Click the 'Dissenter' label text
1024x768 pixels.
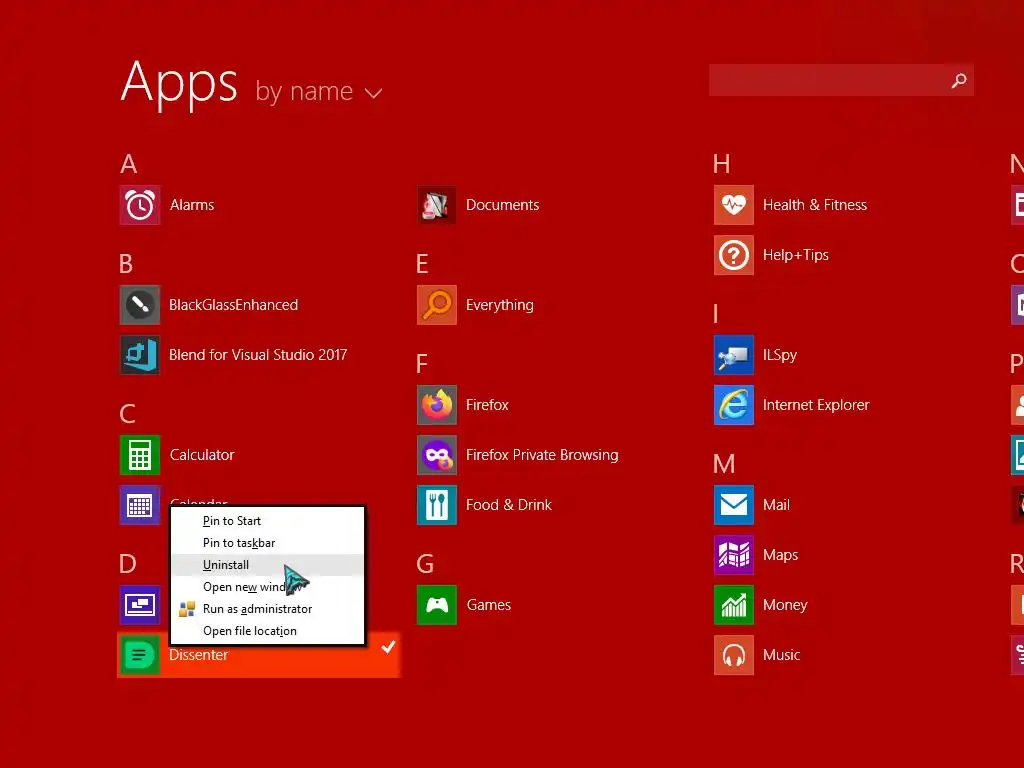pyautogui.click(x=199, y=655)
